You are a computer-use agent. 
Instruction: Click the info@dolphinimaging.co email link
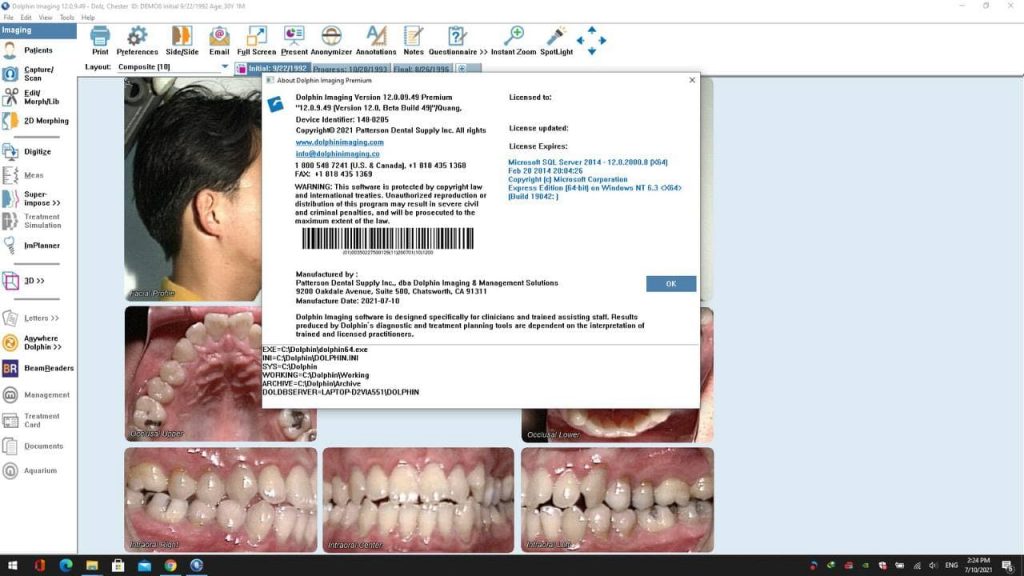click(x=337, y=154)
